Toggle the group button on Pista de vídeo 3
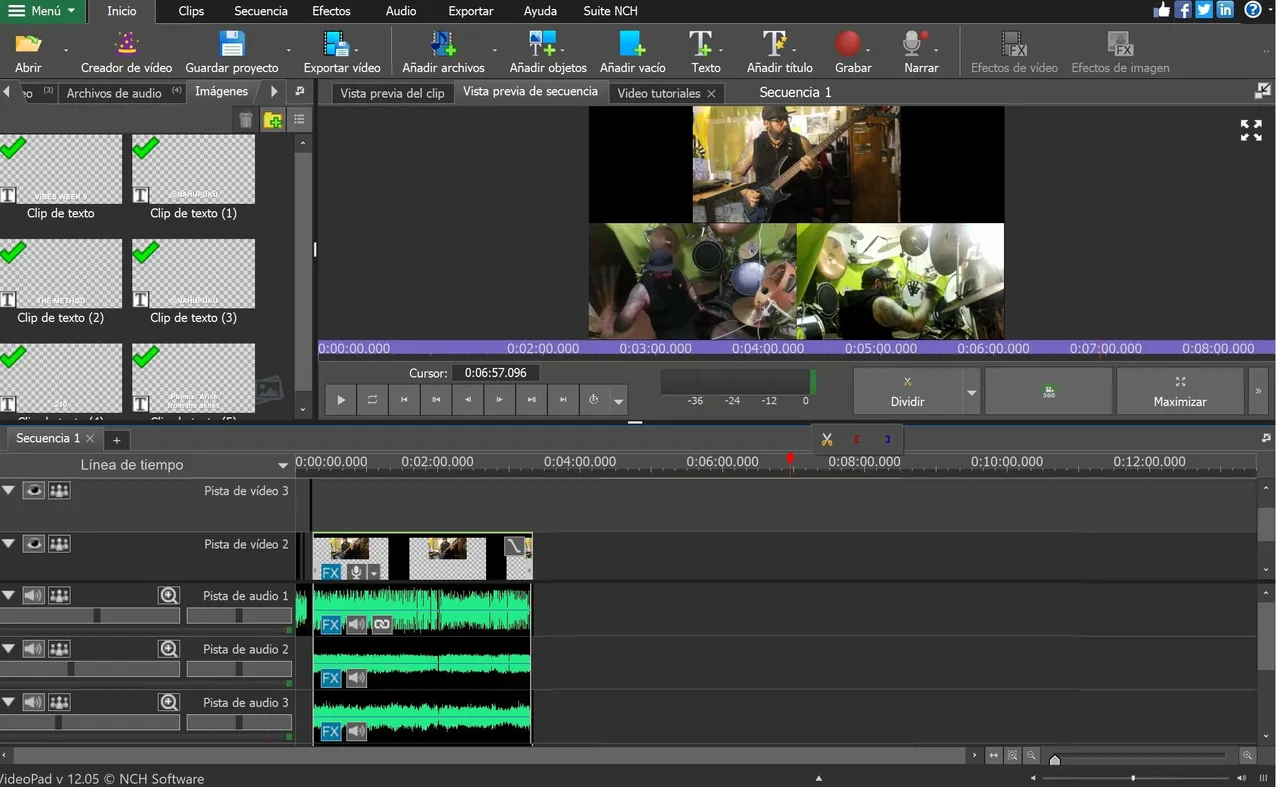The width and height of the screenshot is (1280, 787). (59, 491)
